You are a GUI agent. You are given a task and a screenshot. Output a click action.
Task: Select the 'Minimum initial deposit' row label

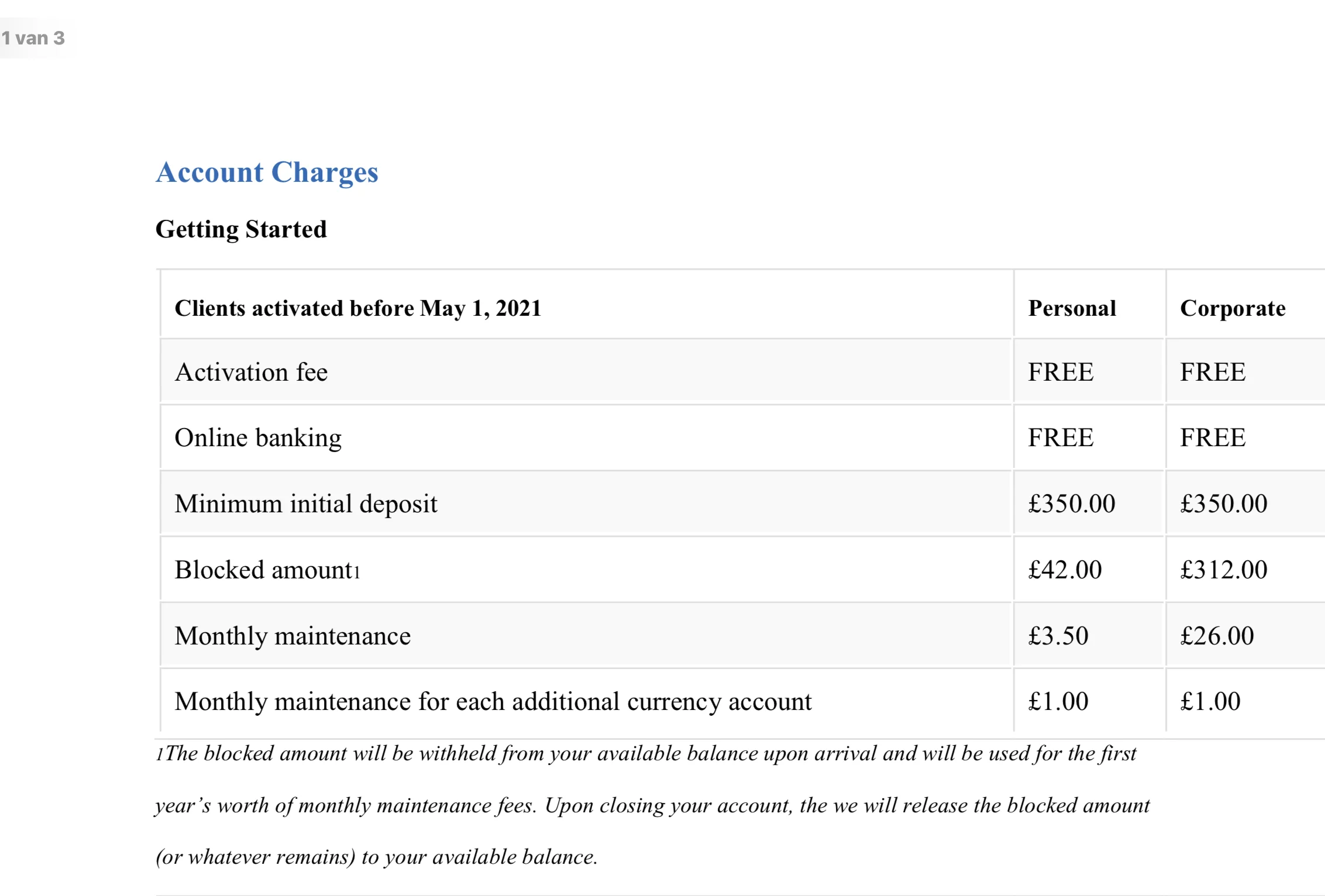pyautogui.click(x=306, y=504)
